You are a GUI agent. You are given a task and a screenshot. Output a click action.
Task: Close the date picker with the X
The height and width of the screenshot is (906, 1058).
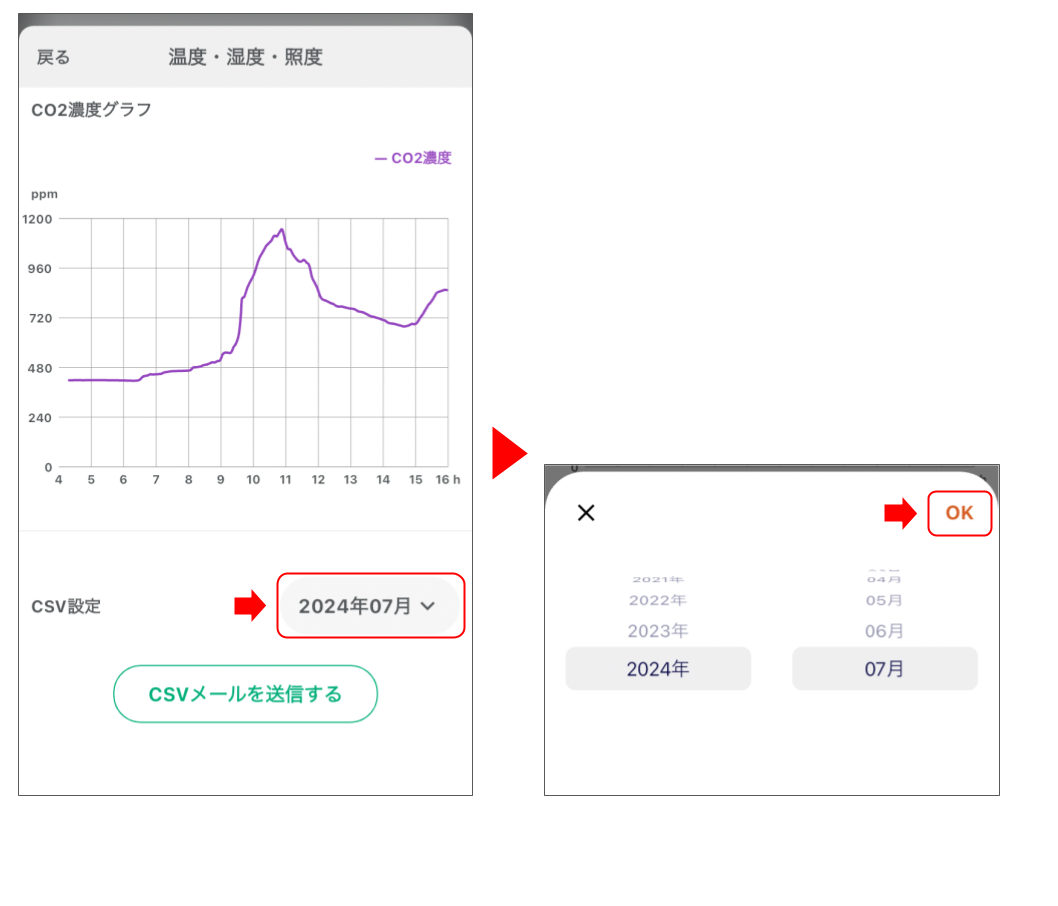[586, 513]
